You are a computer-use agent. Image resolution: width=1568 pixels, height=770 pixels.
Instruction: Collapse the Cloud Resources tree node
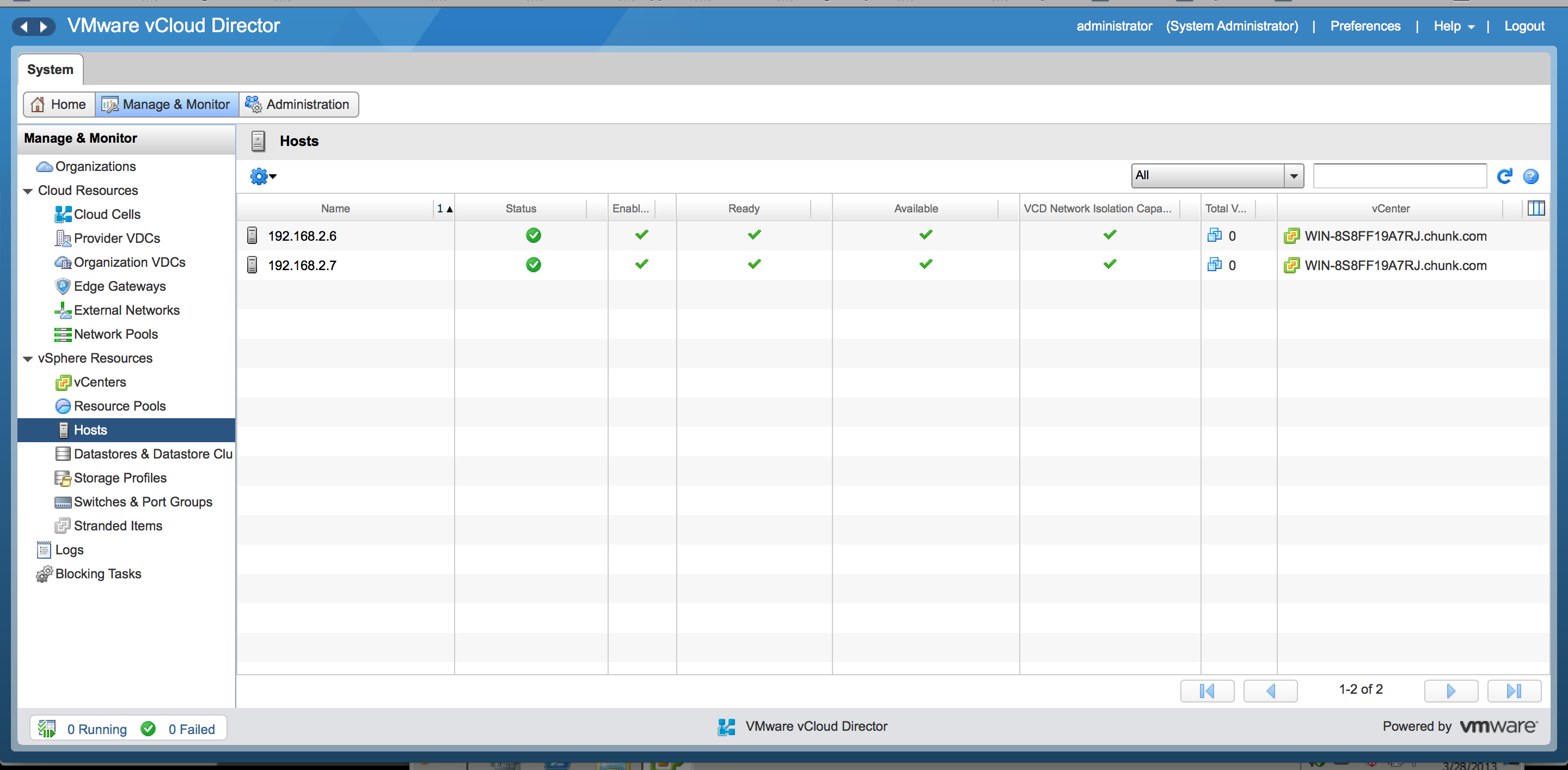point(28,191)
